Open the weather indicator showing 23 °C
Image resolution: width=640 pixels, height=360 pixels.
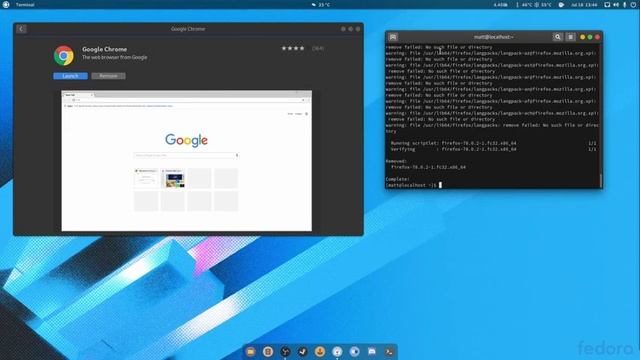coord(321,4)
